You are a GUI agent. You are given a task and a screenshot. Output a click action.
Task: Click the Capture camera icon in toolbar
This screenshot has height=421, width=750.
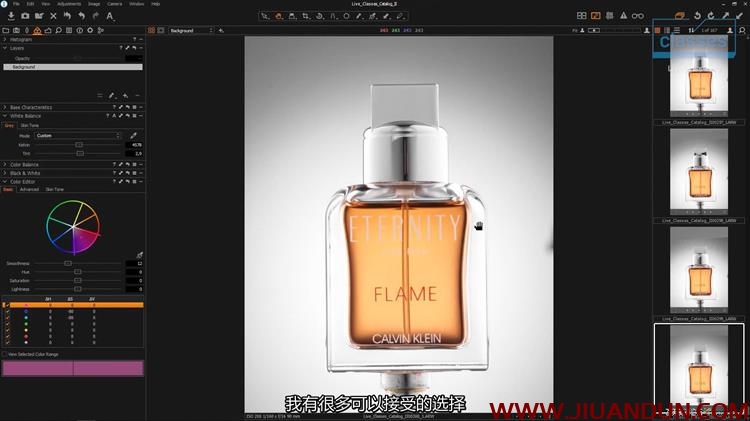(25, 16)
